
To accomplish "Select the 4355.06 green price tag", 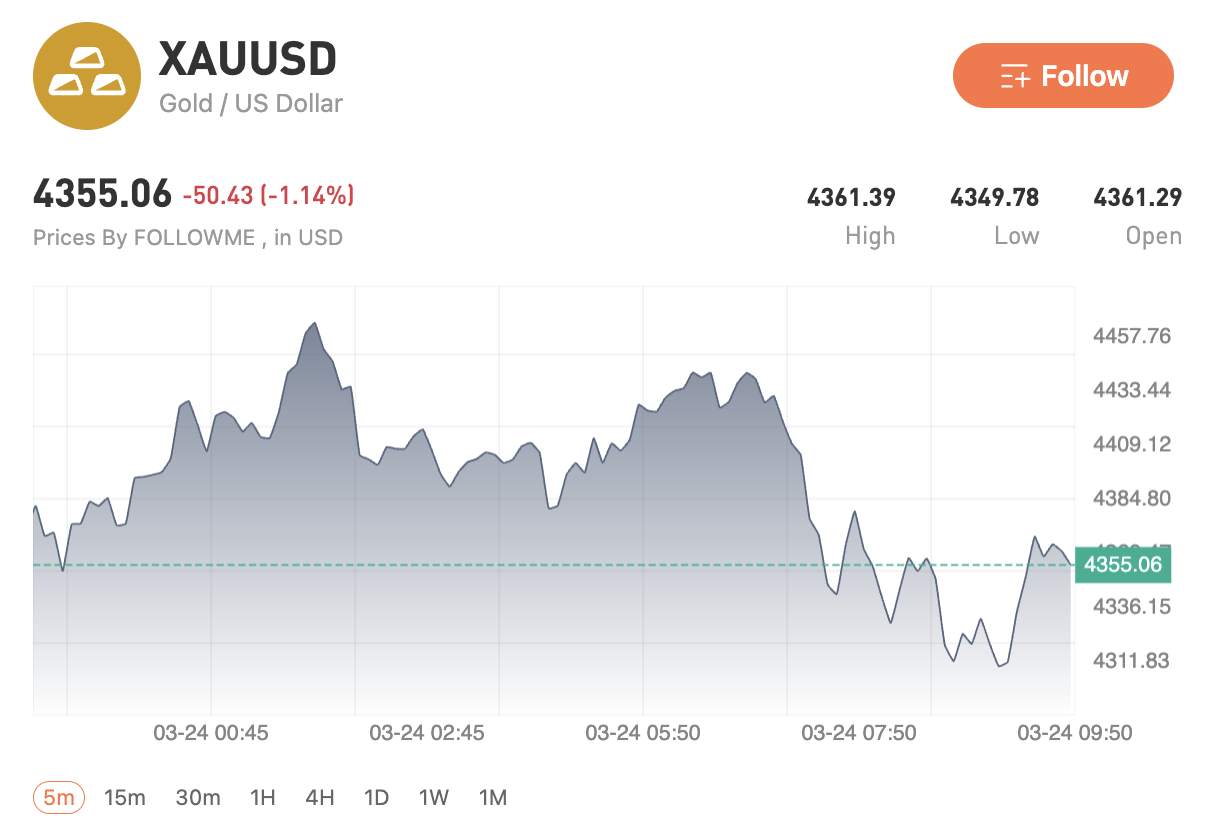I will (1123, 564).
